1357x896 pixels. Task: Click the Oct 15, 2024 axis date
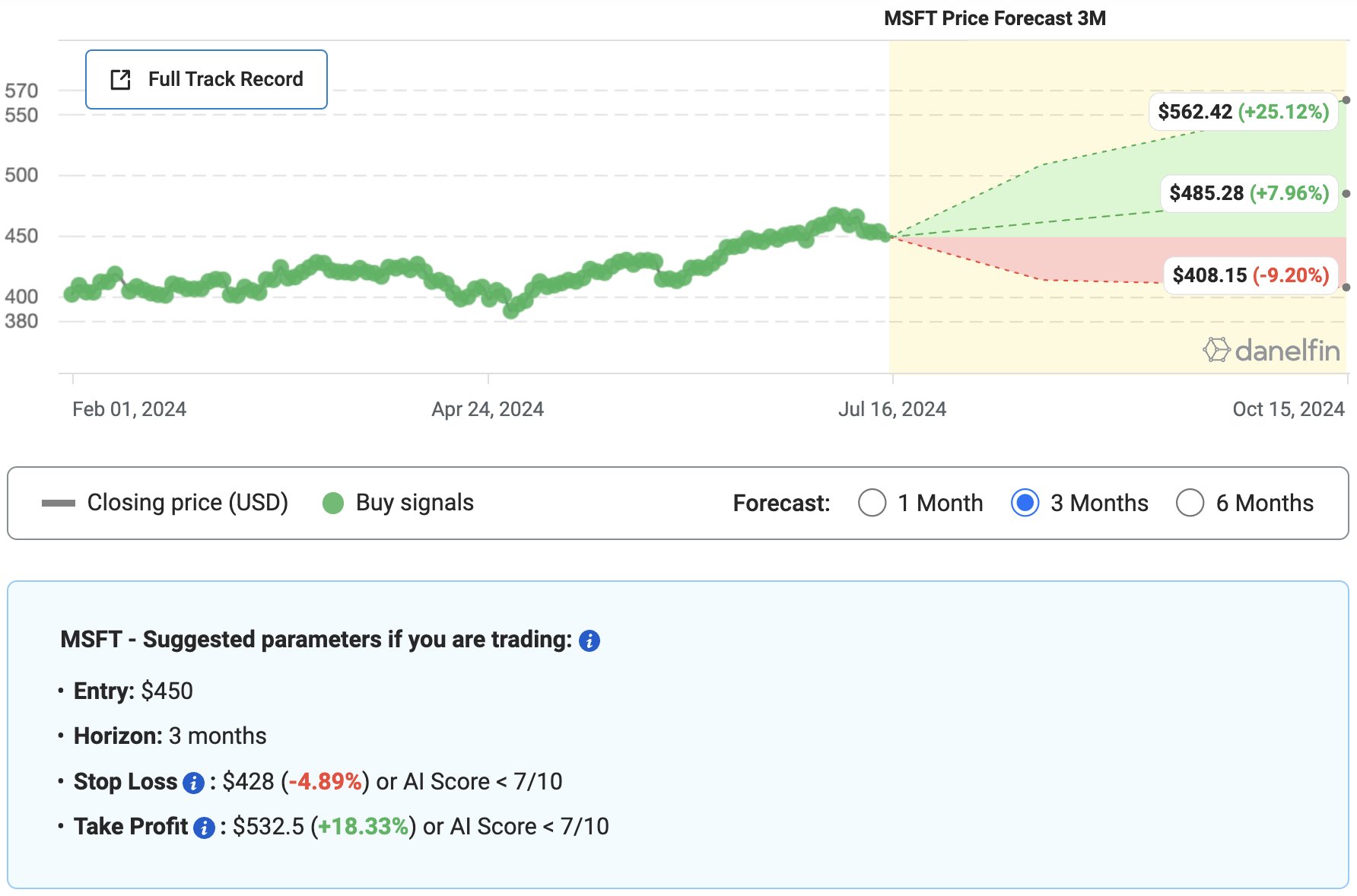[1288, 409]
